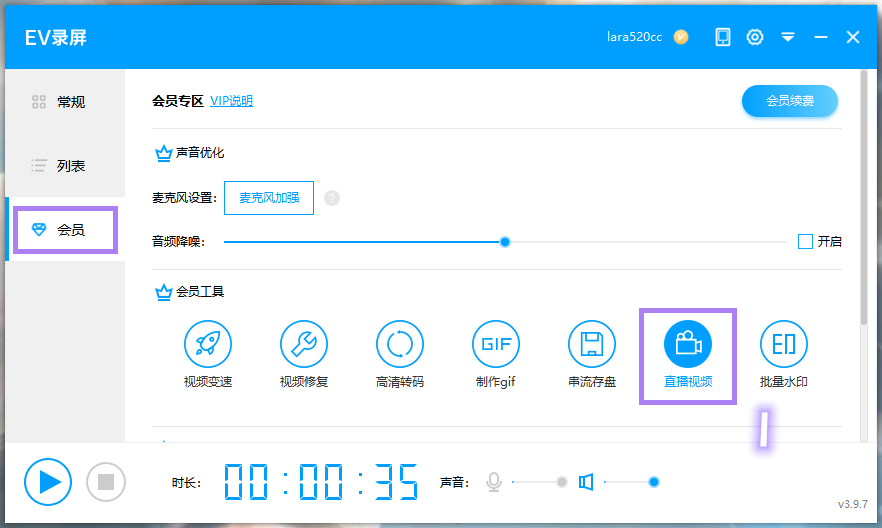Viewport: 882px width, 528px height.
Task: Enable the 开启 noise reduction checkbox
Action: click(x=805, y=241)
